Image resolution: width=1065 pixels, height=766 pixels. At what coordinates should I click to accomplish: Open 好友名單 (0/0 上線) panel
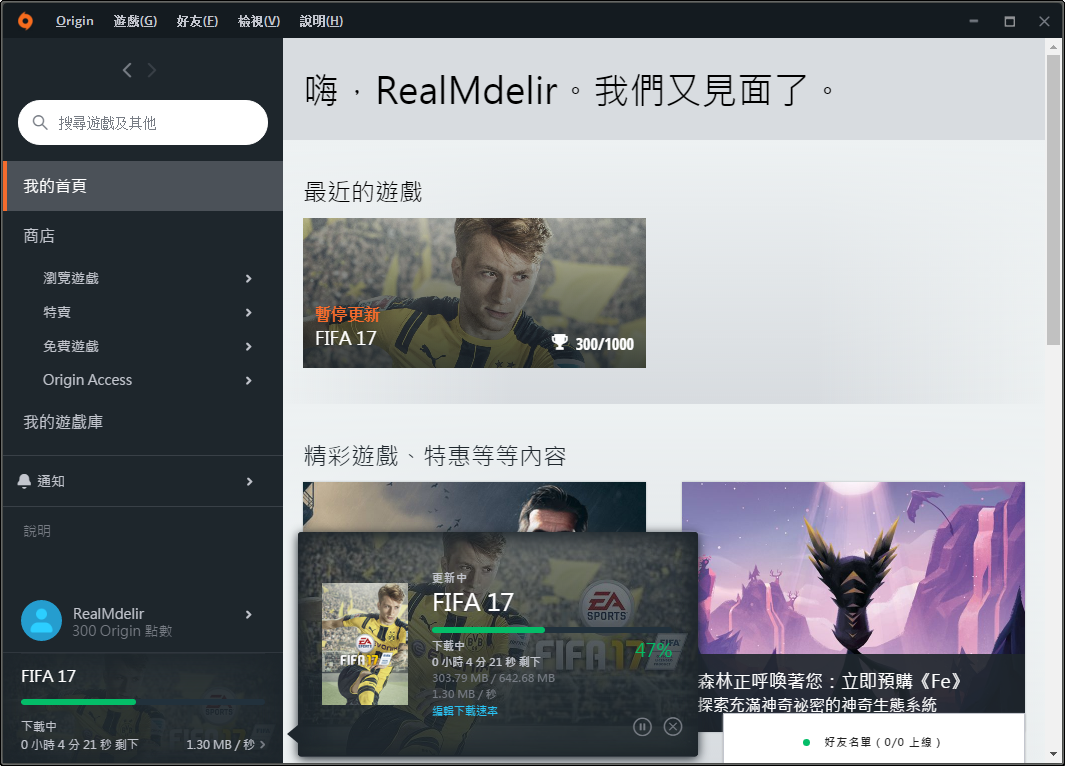click(873, 739)
